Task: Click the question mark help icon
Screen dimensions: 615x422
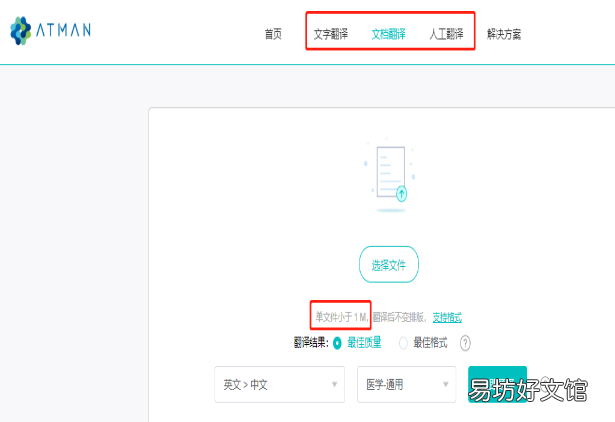Action: 465,343
